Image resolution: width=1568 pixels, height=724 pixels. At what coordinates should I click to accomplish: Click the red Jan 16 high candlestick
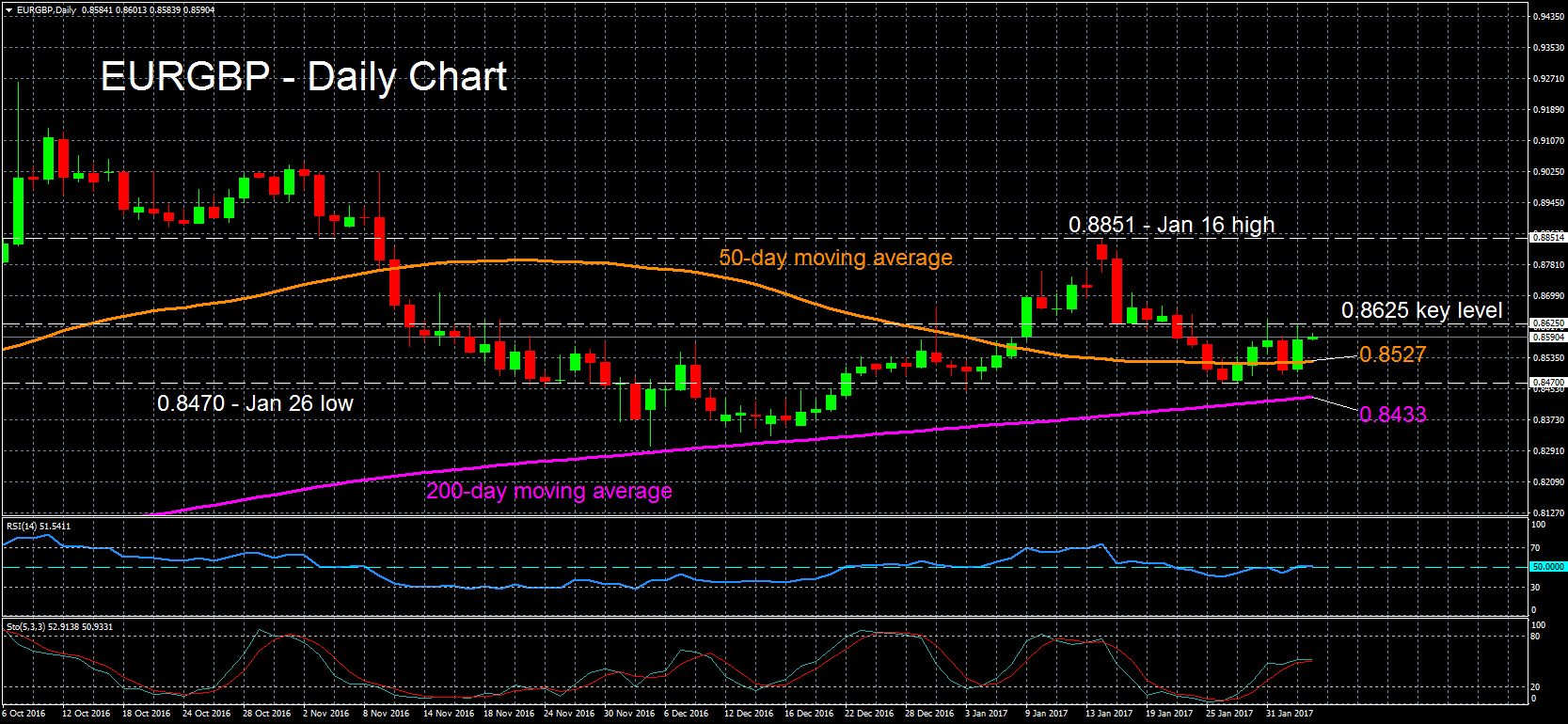click(1101, 252)
